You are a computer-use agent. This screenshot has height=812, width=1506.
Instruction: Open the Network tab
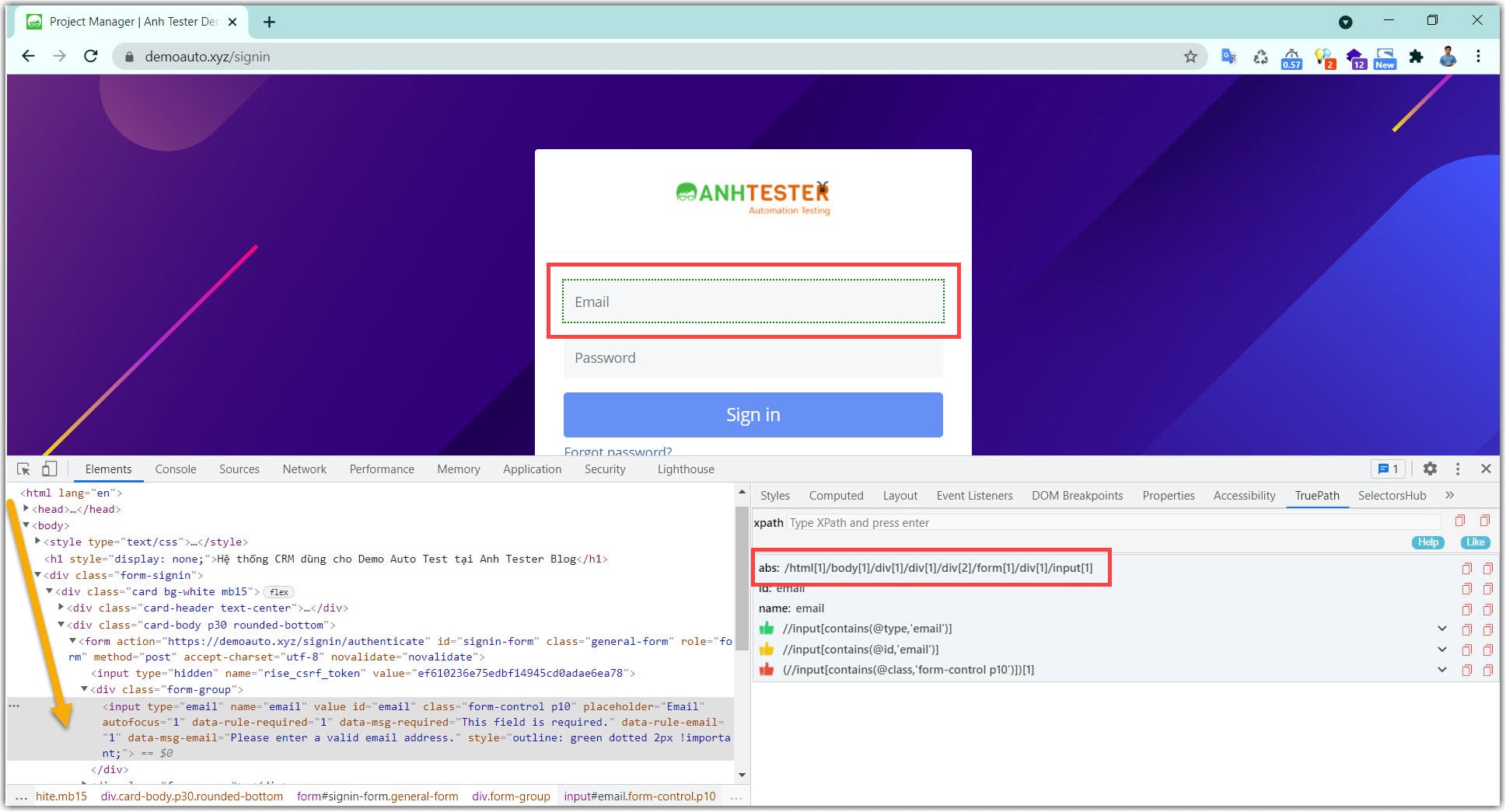click(x=305, y=469)
